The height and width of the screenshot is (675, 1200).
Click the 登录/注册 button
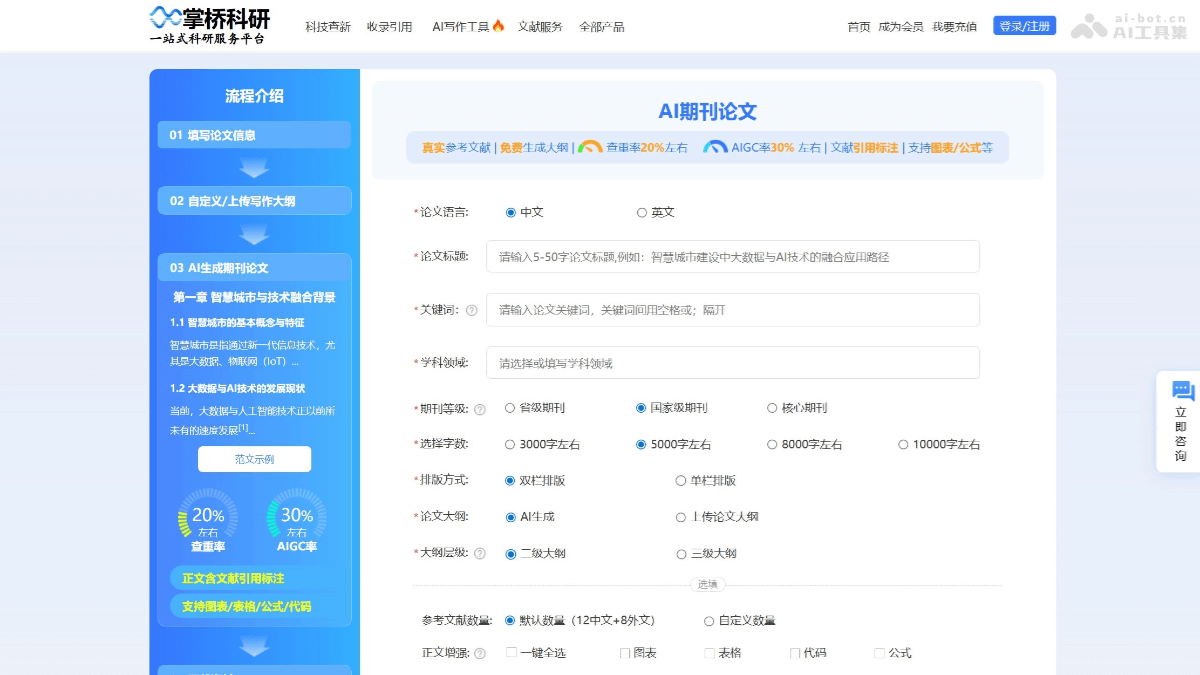click(1024, 25)
